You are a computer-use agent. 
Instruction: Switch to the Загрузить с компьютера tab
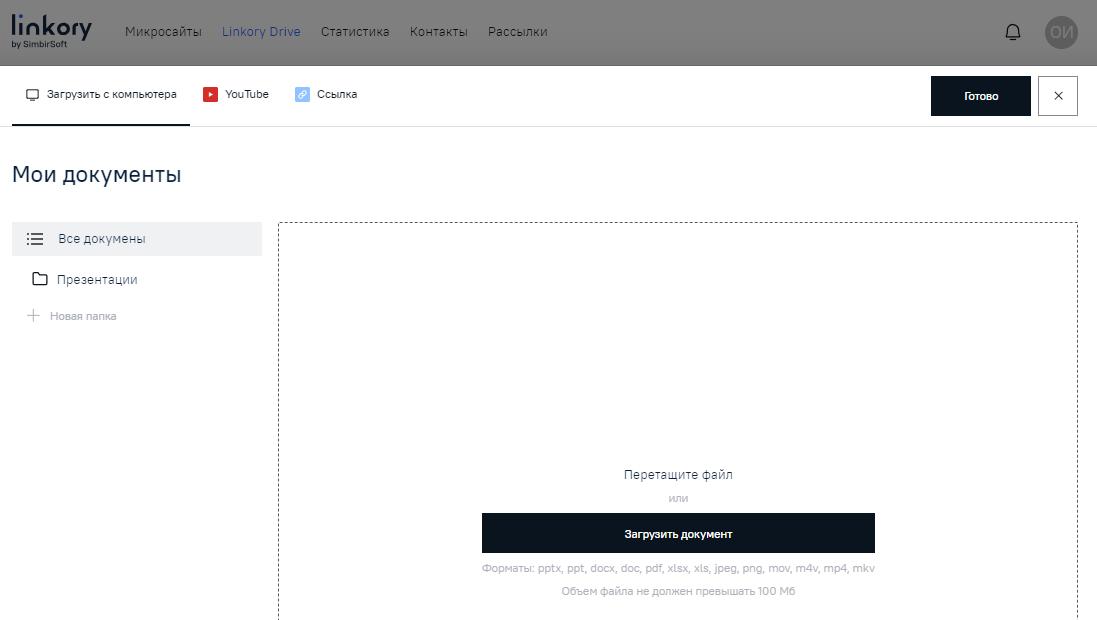click(x=111, y=95)
